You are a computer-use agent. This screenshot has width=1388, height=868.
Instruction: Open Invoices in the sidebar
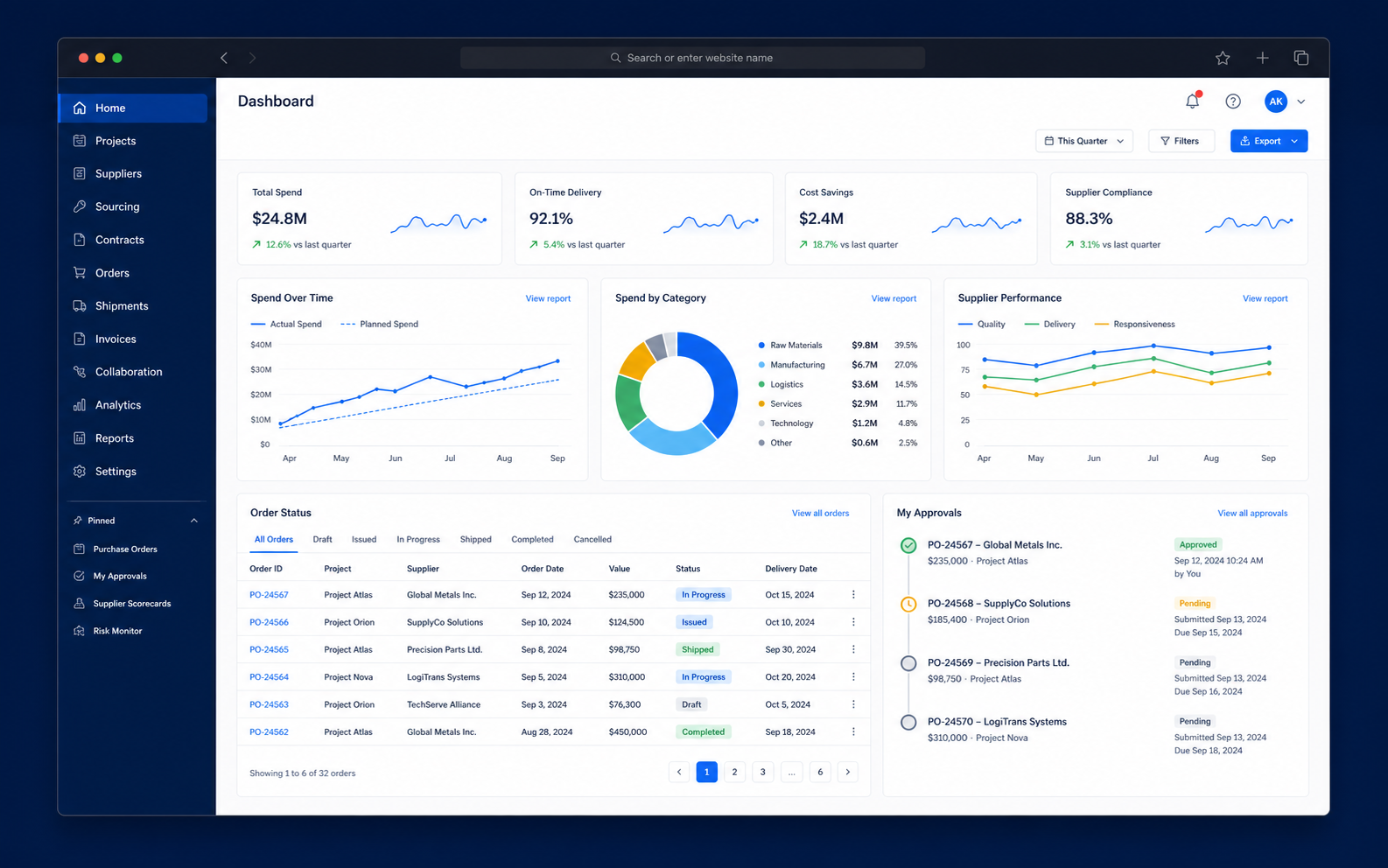(133, 339)
